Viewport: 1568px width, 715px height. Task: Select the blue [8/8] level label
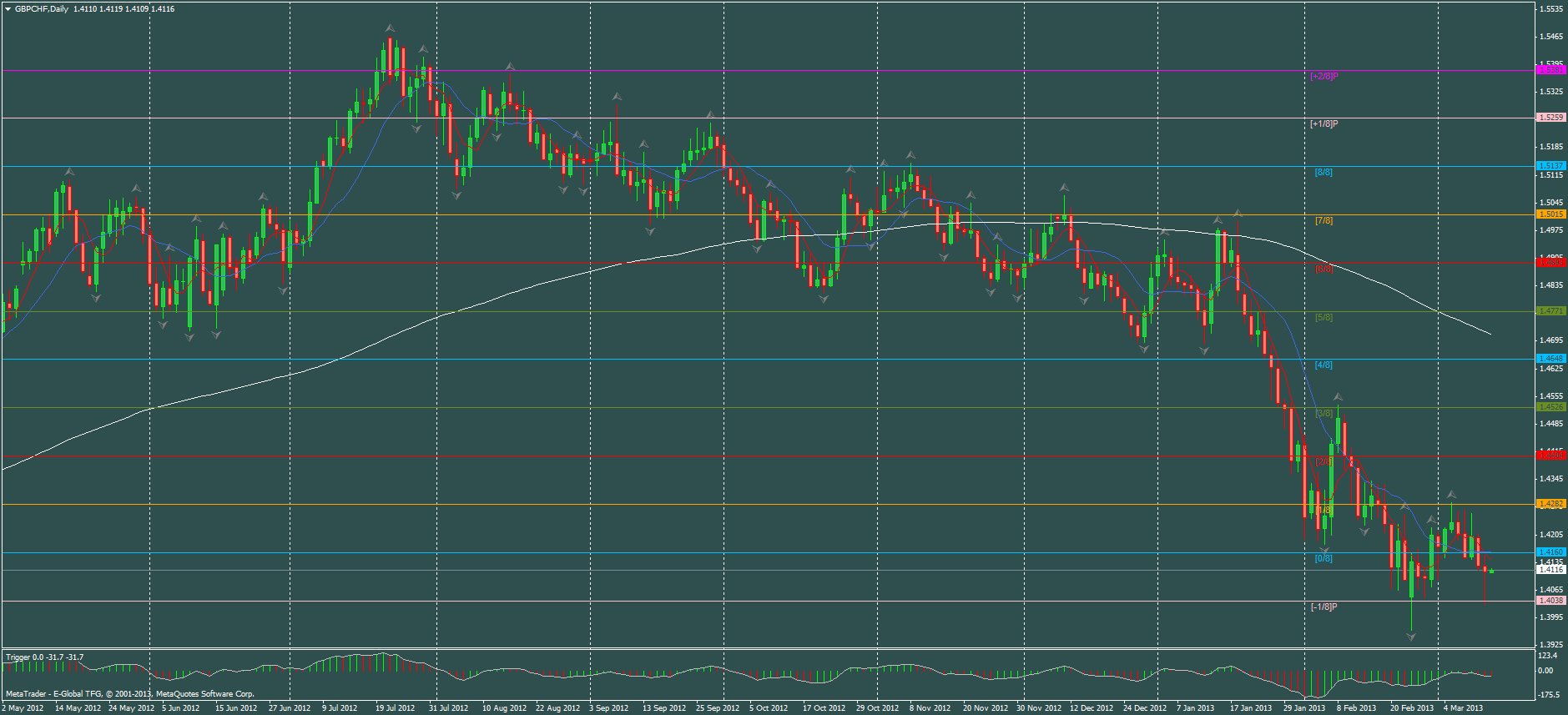click(x=1323, y=172)
